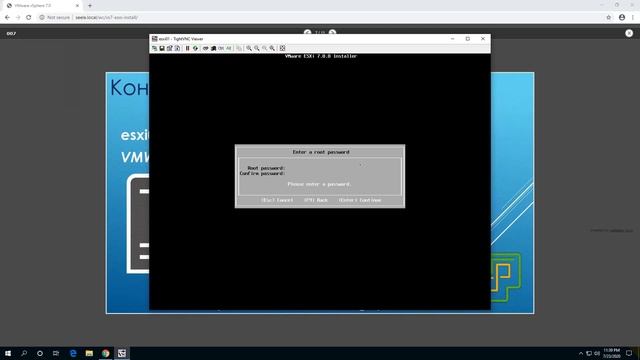Go to the previous slide arrow

click(307, 32)
